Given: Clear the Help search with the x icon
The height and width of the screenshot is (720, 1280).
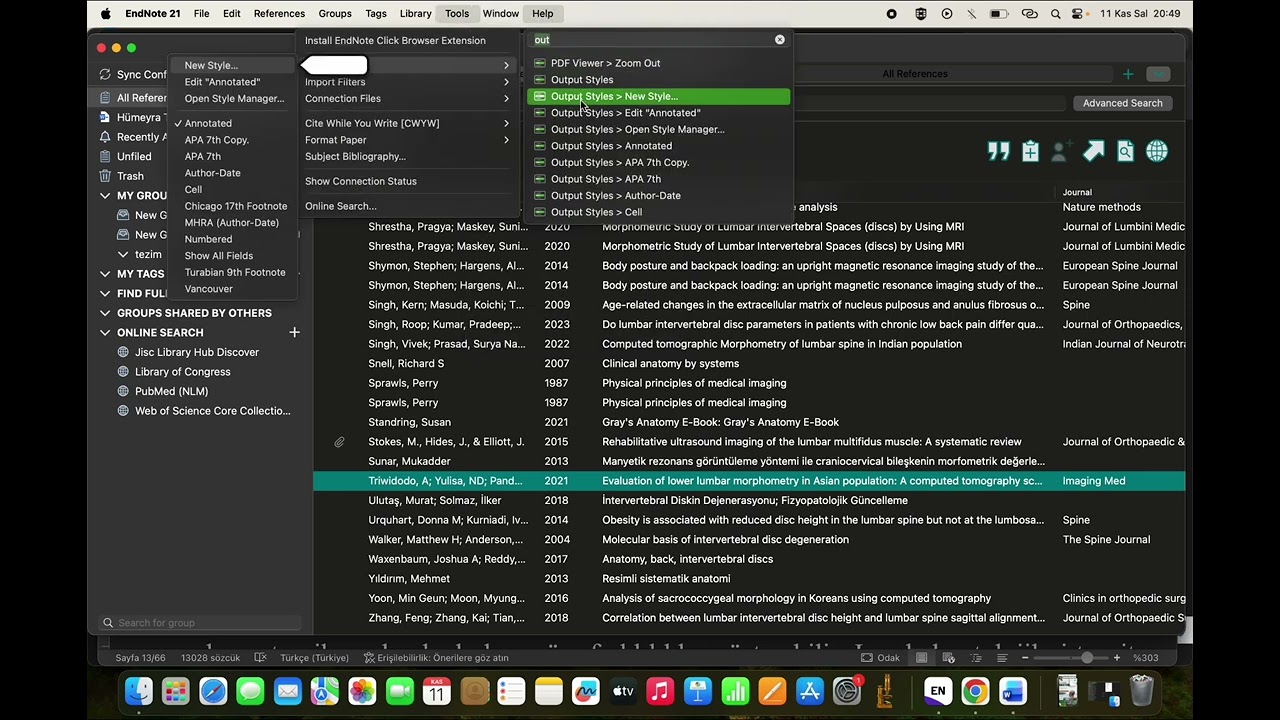Looking at the screenshot, I should (x=780, y=40).
